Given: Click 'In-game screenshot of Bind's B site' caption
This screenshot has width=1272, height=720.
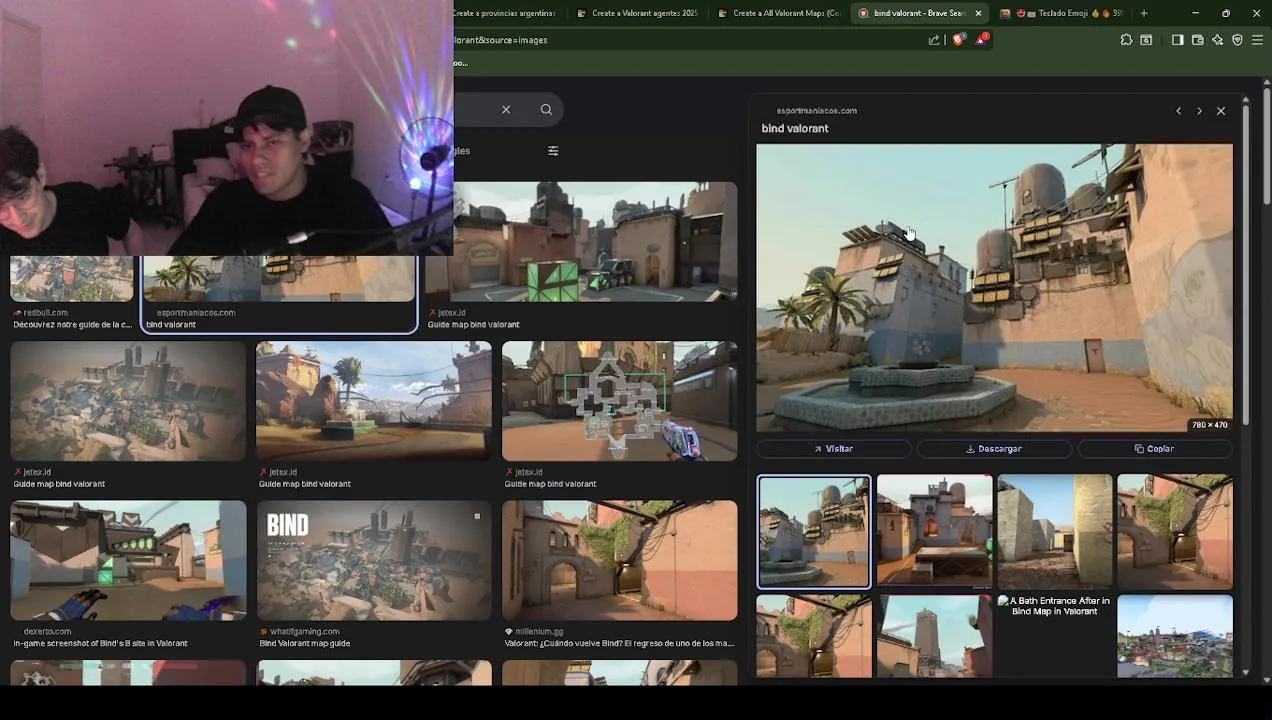Looking at the screenshot, I should (x=100, y=644).
